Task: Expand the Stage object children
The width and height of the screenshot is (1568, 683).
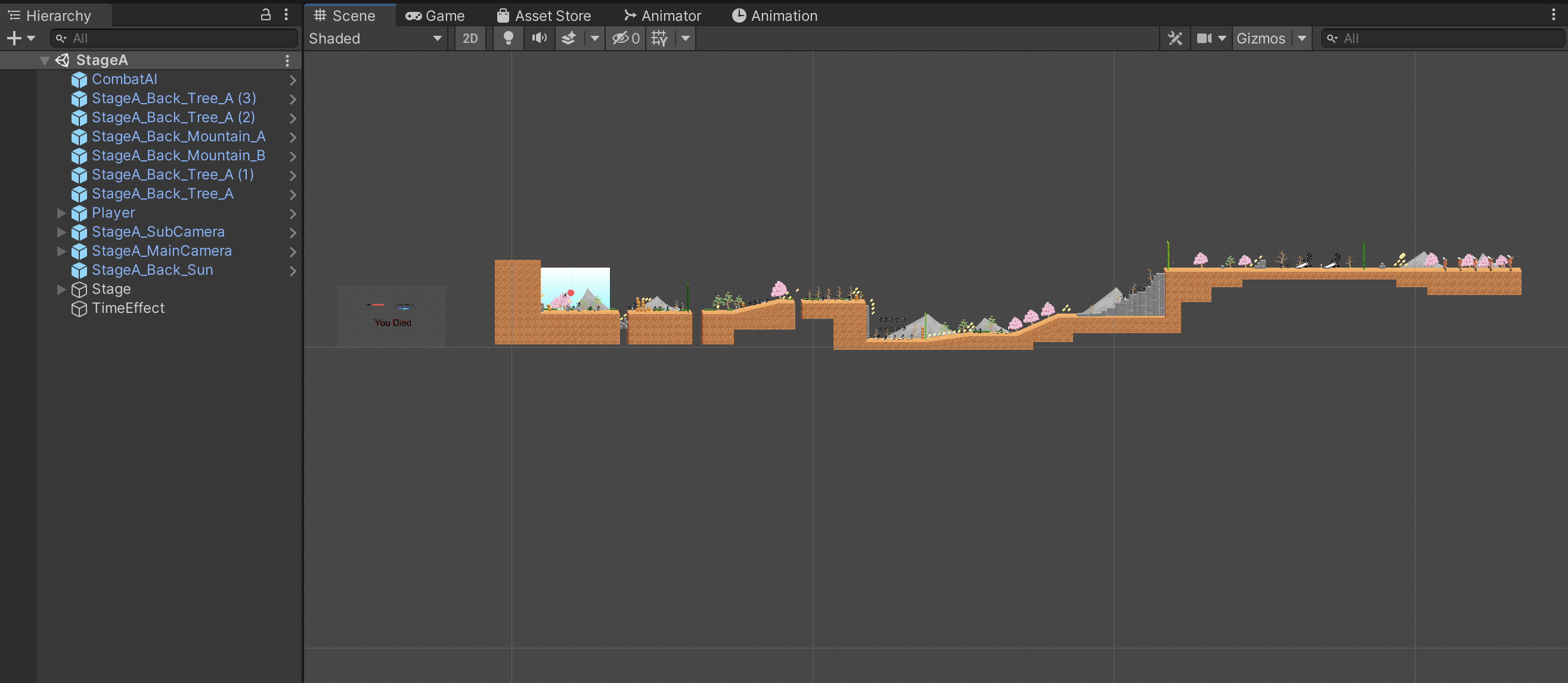Action: 61,289
